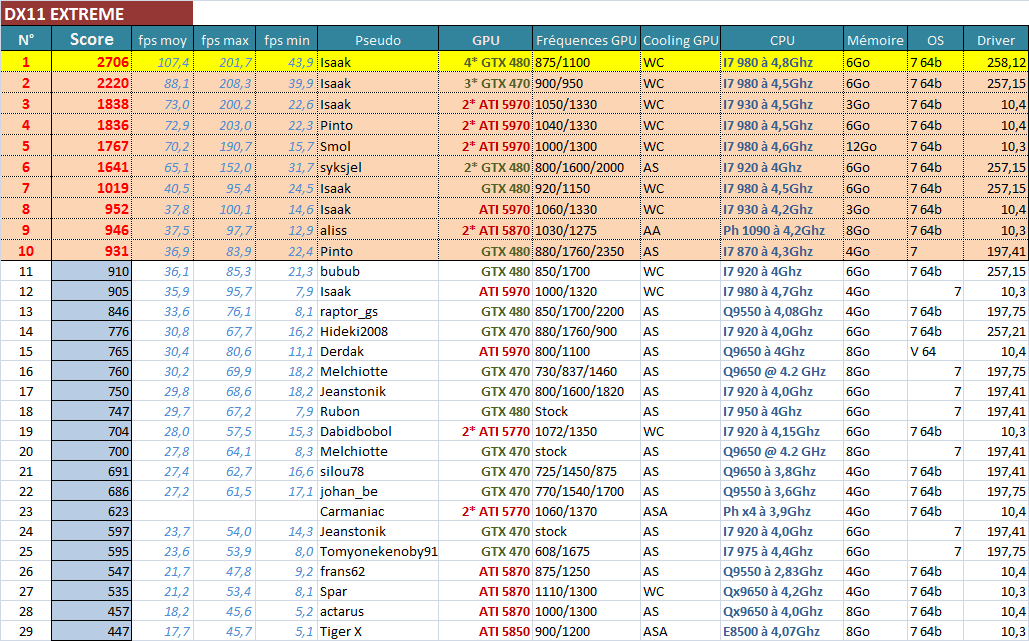Image resolution: width=1029 pixels, height=641 pixels.
Task: Click the Q9550 à 4,08Ghz cell
Action: [782, 311]
